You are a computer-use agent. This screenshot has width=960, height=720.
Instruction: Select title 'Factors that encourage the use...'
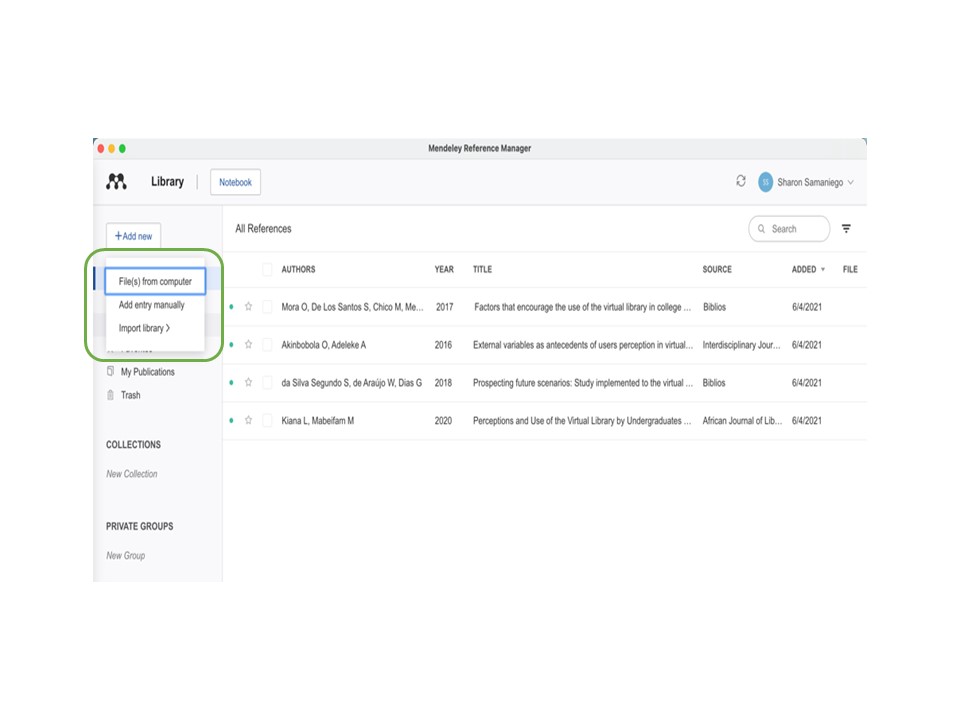coord(582,307)
